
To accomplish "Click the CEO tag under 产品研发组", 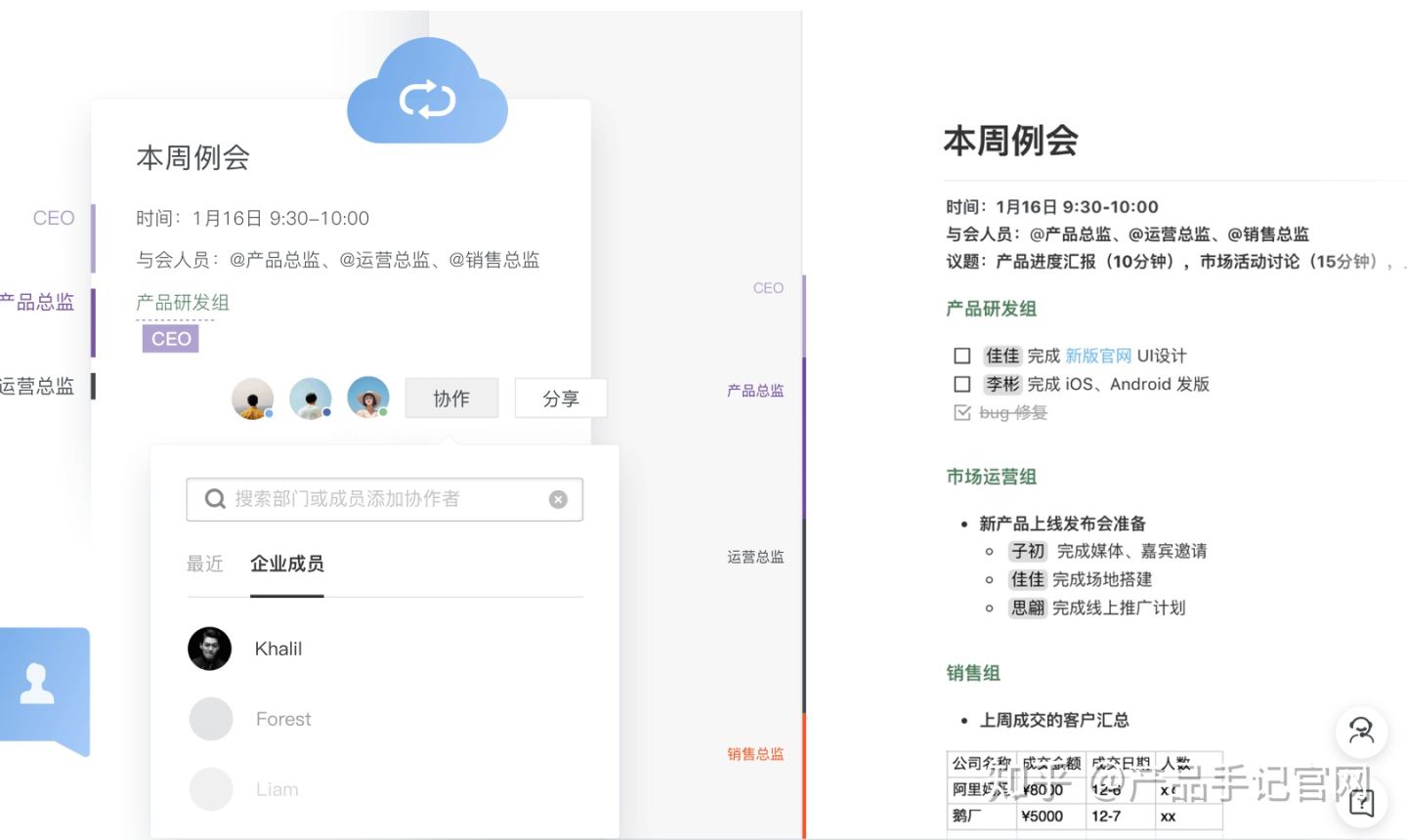I will [170, 338].
